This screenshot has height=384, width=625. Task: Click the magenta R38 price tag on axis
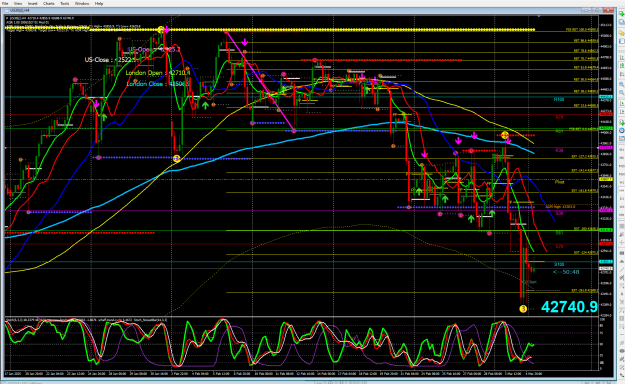coord(606,148)
